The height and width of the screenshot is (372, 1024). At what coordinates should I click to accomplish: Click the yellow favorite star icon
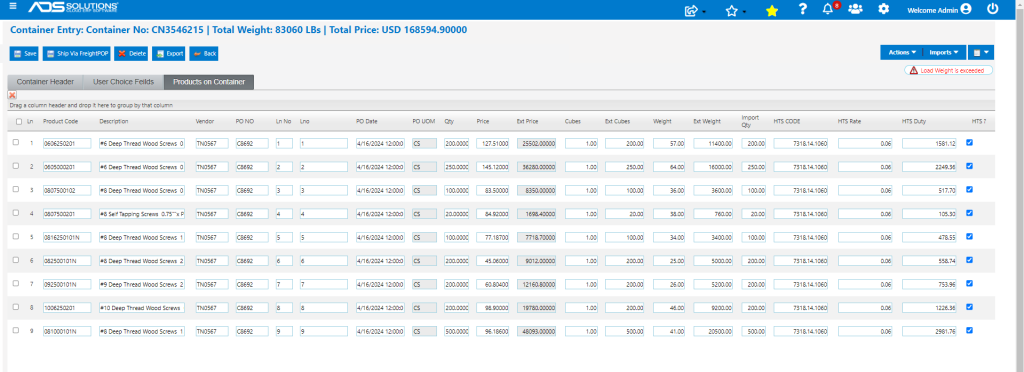point(772,10)
